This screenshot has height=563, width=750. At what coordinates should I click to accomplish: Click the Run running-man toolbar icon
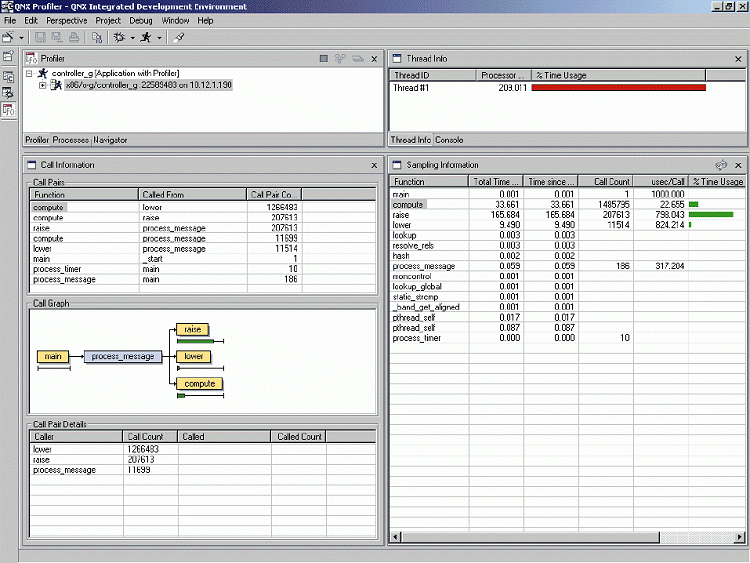click(x=146, y=37)
